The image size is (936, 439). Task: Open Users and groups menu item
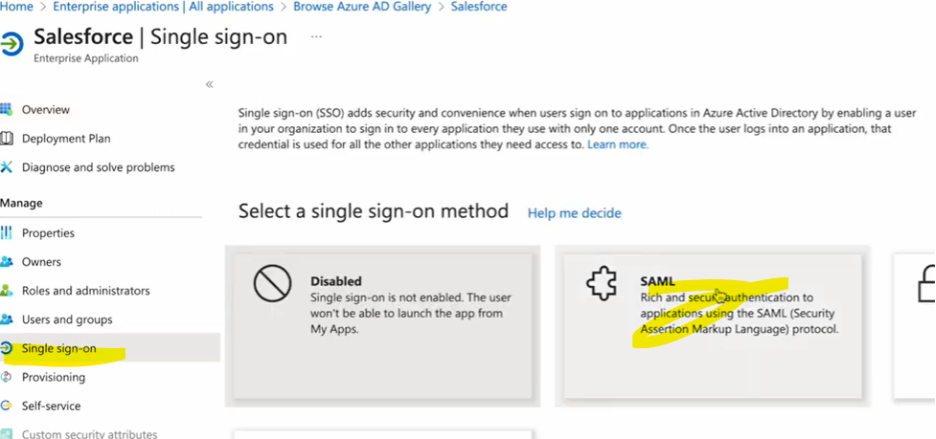tap(67, 320)
